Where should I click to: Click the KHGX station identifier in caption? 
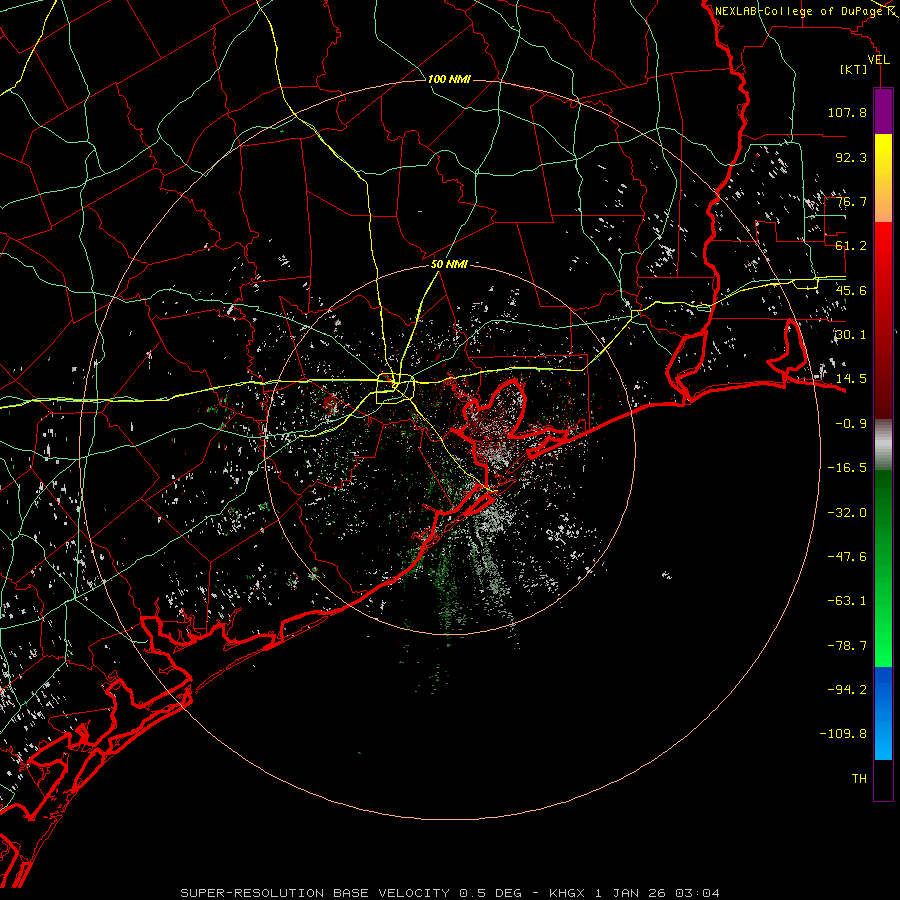[x=568, y=893]
